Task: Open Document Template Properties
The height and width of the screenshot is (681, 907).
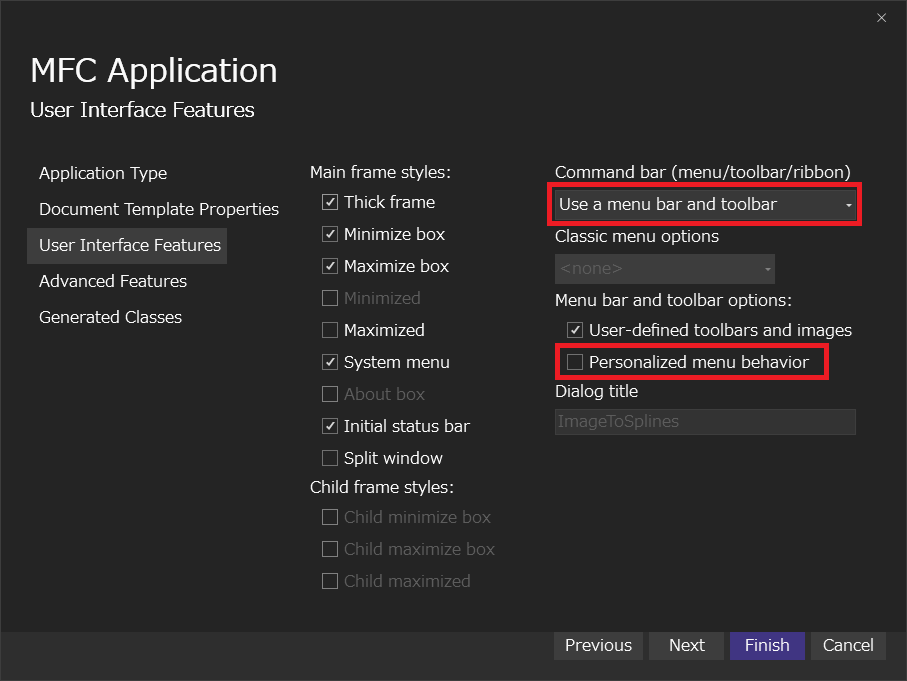Action: pyautogui.click(x=158, y=209)
